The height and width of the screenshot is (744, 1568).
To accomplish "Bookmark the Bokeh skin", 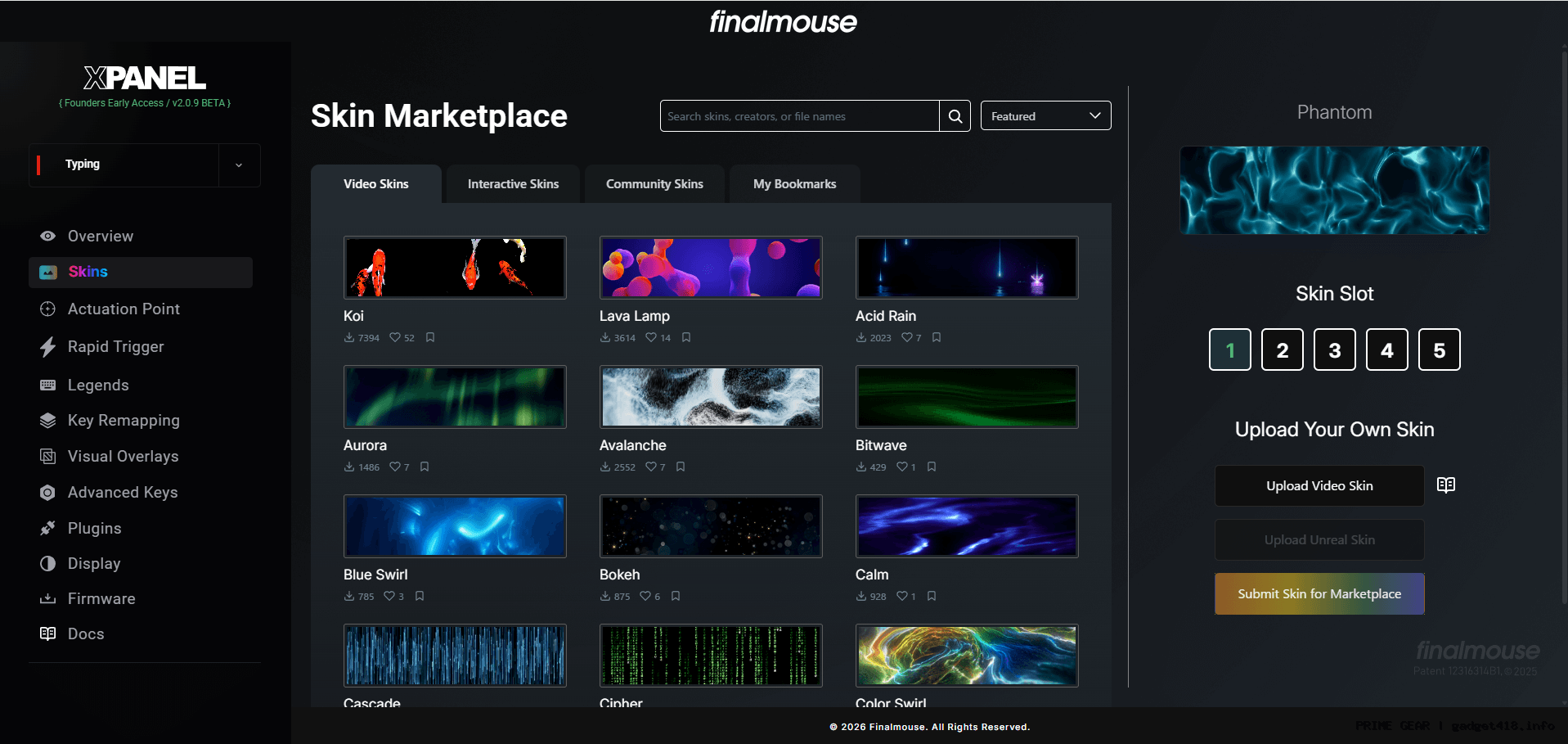I will [676, 596].
